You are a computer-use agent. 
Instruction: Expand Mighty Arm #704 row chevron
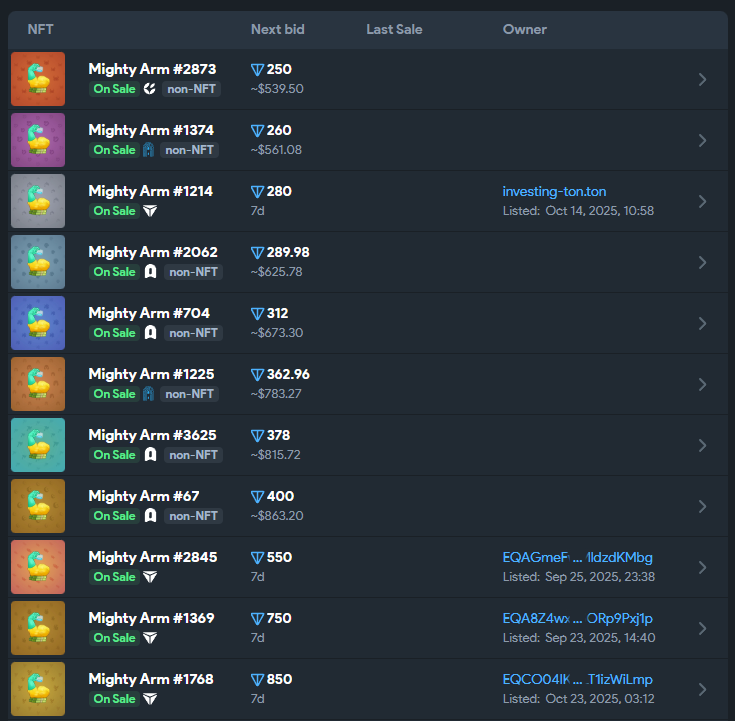[x=702, y=323]
